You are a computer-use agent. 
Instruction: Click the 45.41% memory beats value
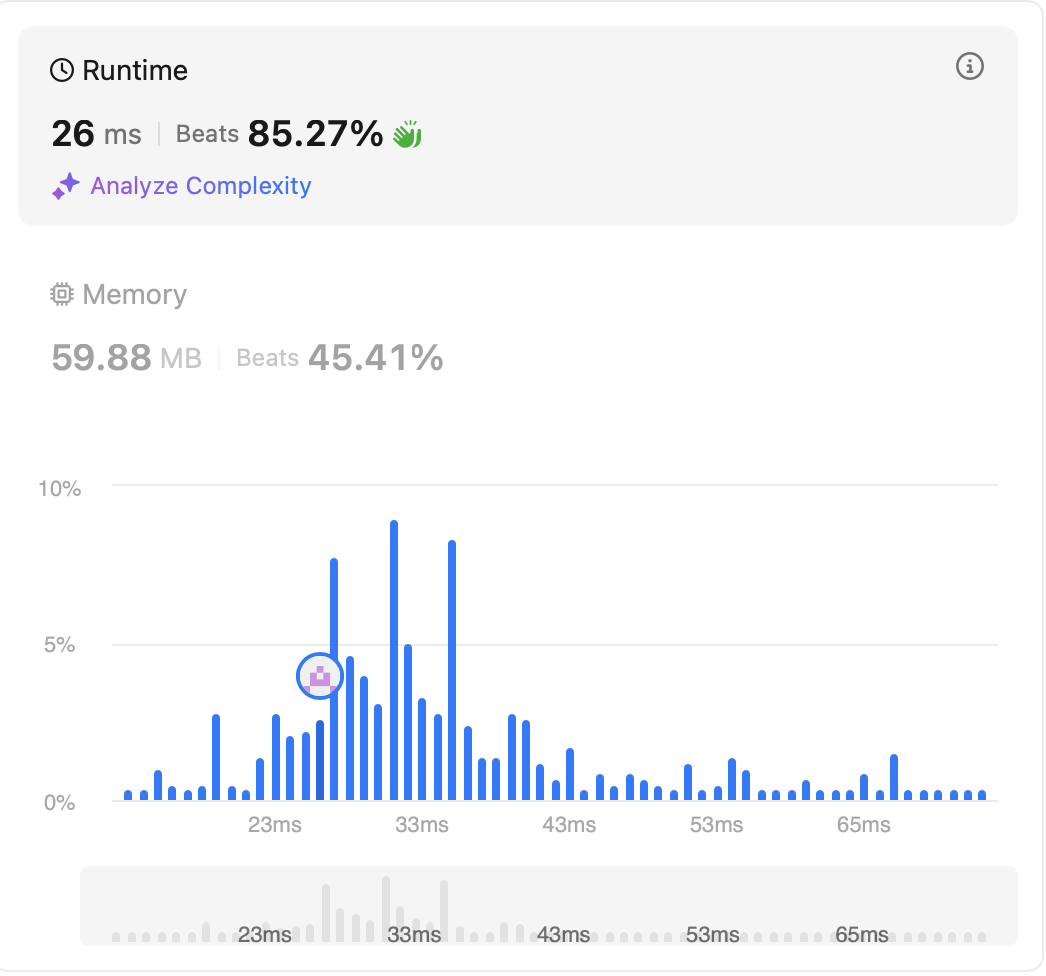[x=375, y=357]
